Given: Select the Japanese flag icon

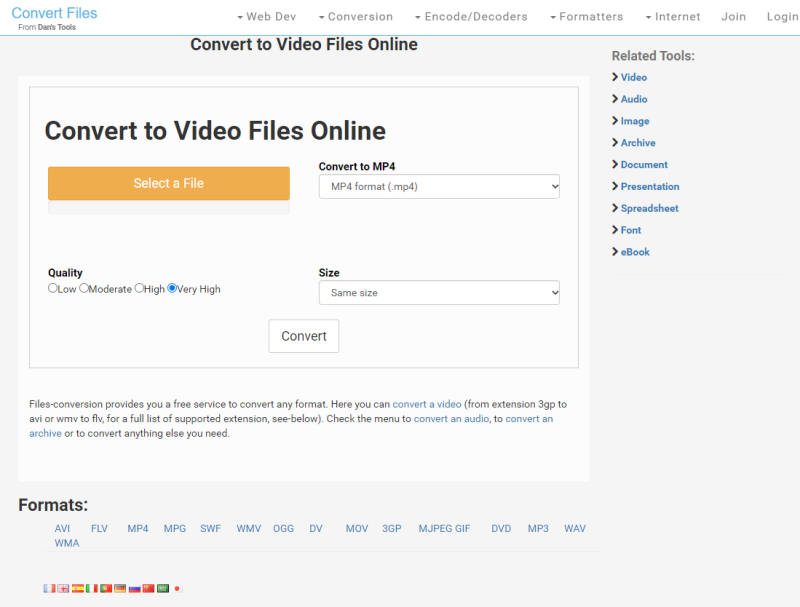Looking at the screenshot, I should tap(177, 588).
